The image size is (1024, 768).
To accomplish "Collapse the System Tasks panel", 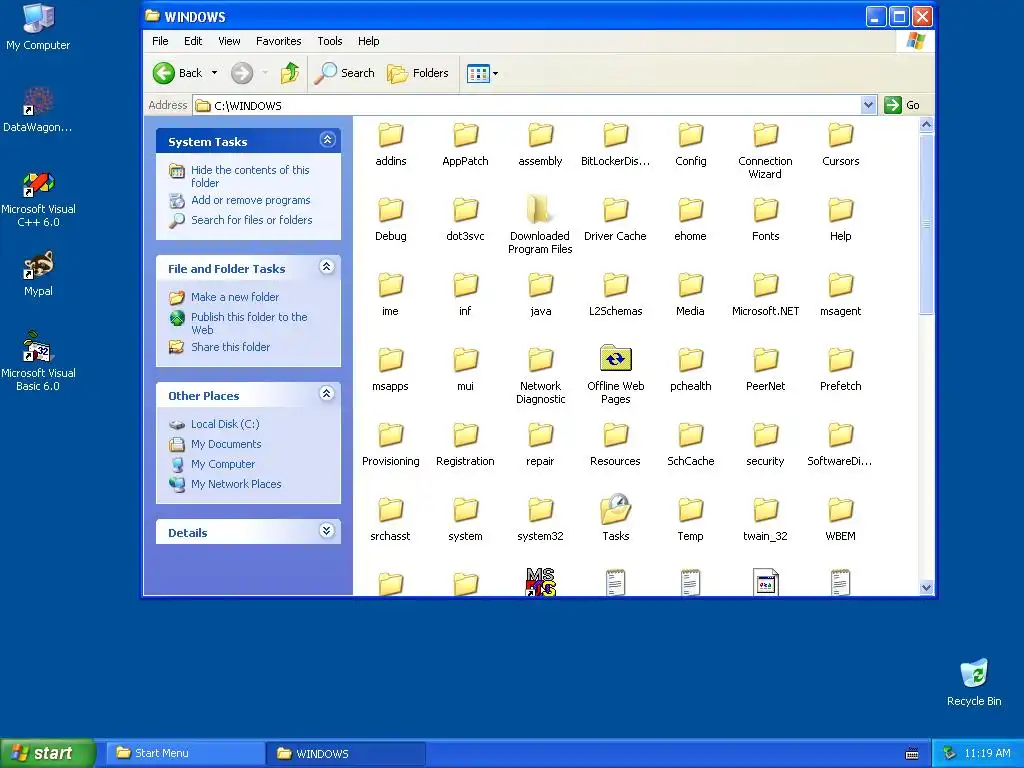I will pyautogui.click(x=327, y=139).
